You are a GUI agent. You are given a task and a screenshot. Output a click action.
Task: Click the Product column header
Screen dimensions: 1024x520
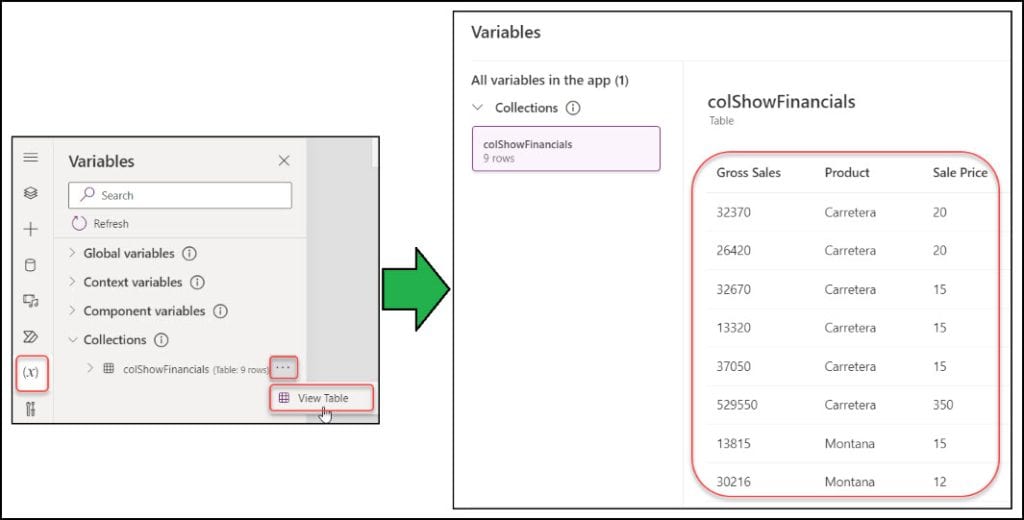point(847,172)
